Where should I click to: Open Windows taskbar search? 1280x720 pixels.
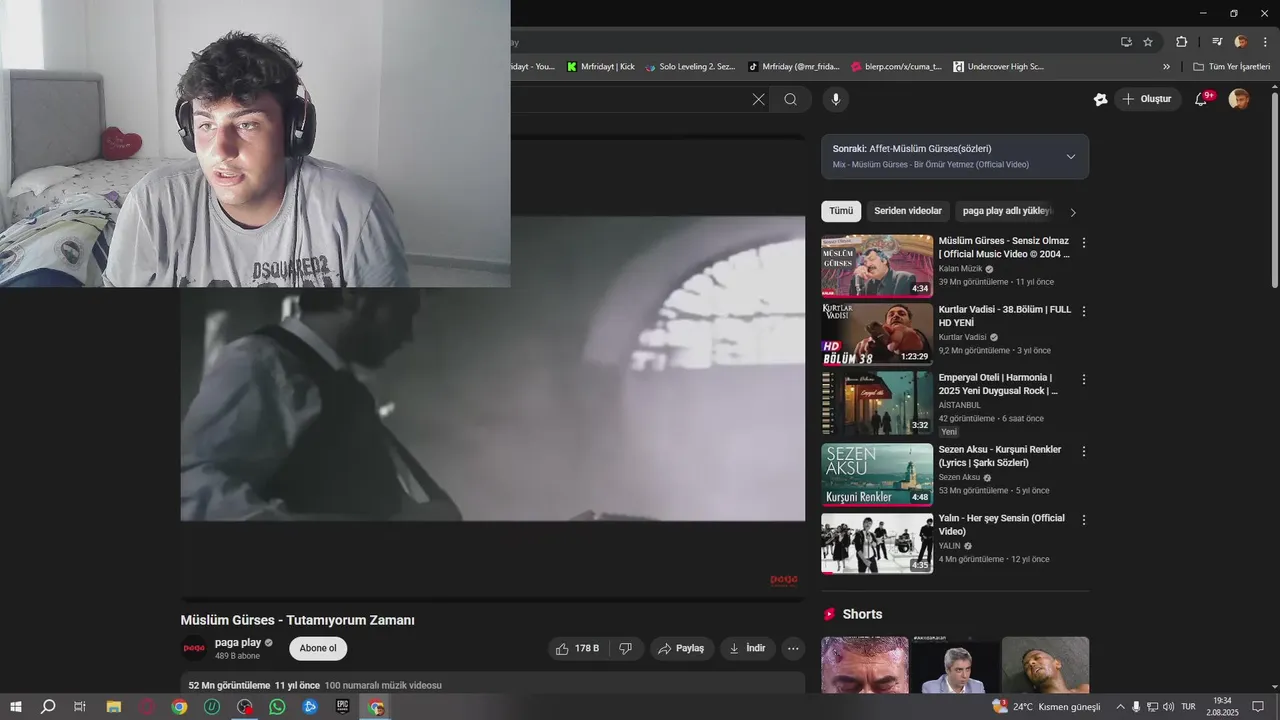(48, 707)
